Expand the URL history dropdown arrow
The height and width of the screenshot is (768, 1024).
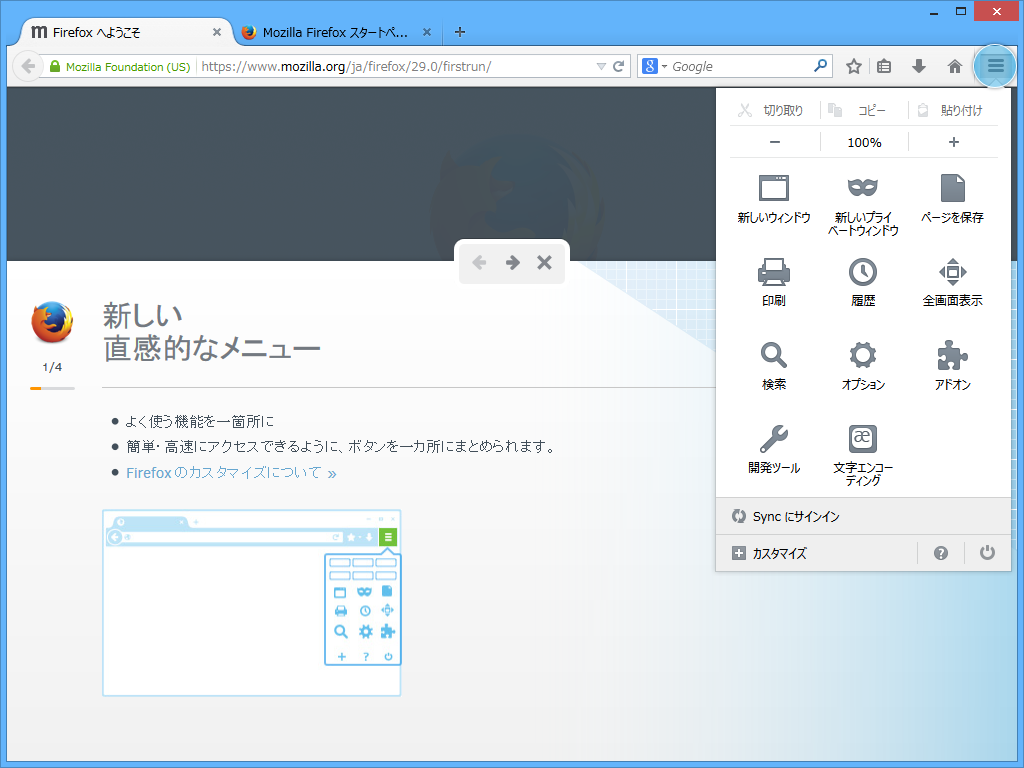click(601, 66)
